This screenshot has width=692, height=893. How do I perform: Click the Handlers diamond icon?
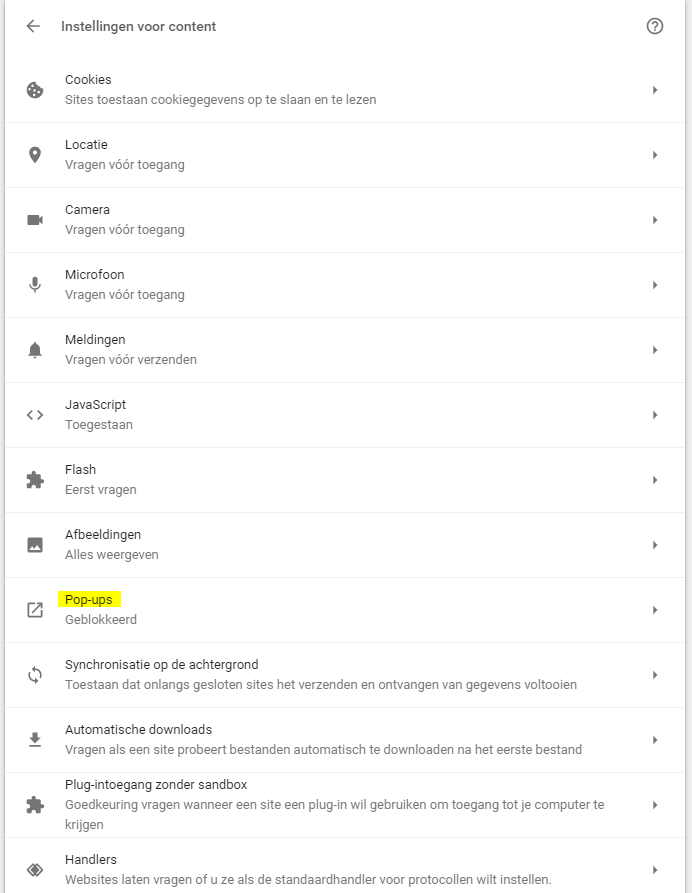point(35,870)
